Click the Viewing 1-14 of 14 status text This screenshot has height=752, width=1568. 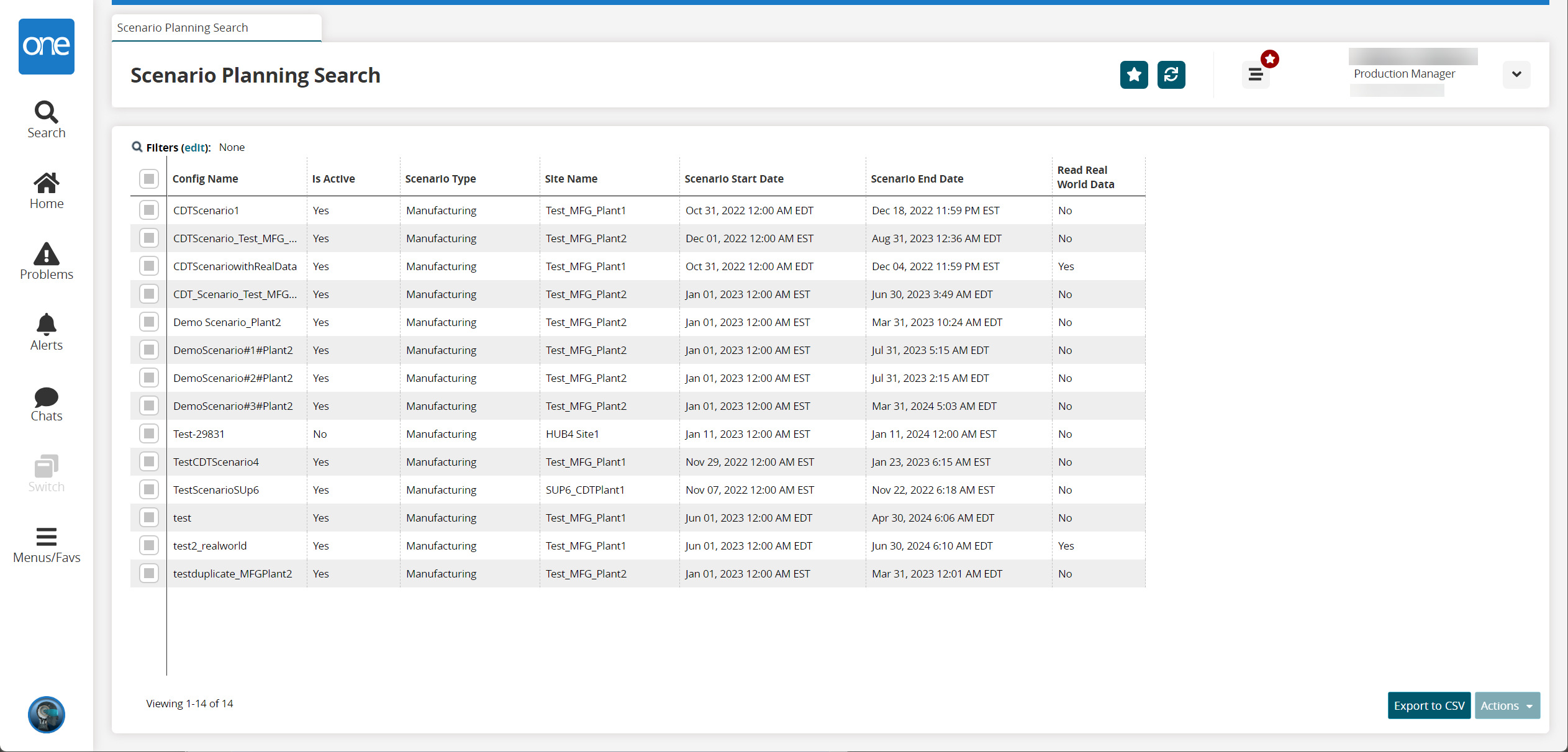[x=189, y=704]
